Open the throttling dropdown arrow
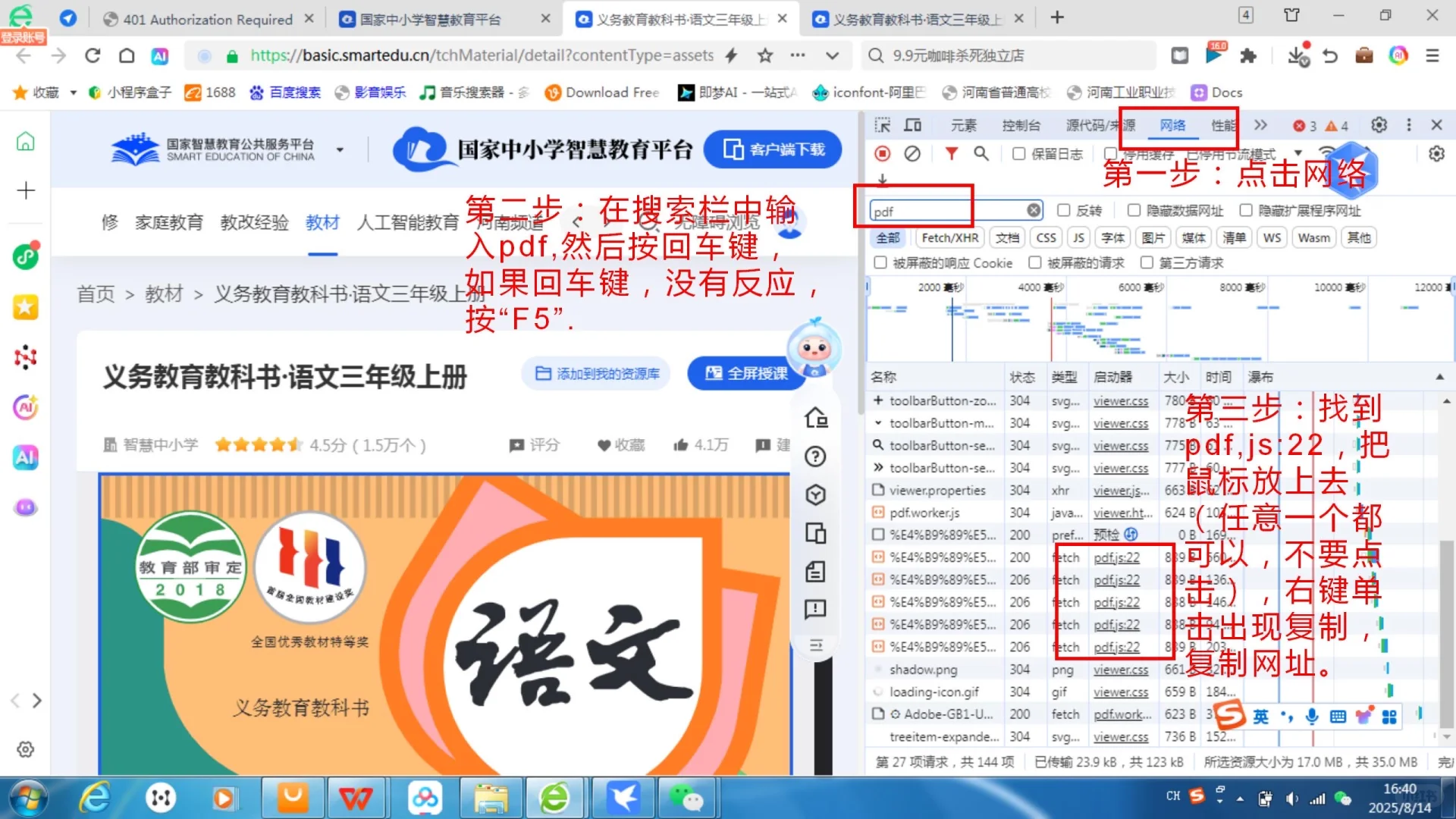Image resolution: width=1456 pixels, height=819 pixels. click(1298, 153)
